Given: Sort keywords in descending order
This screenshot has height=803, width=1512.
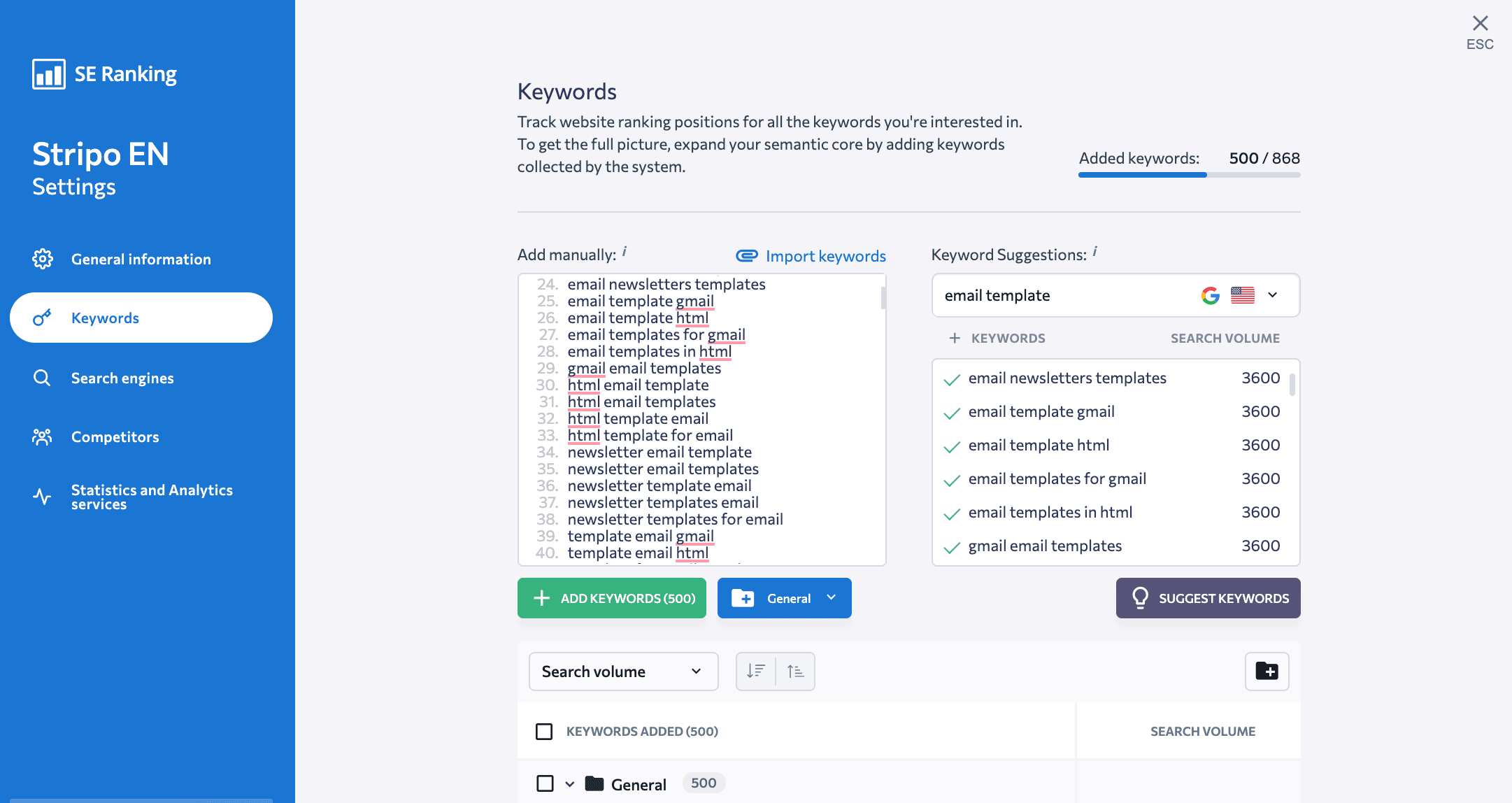Looking at the screenshot, I should coord(756,671).
